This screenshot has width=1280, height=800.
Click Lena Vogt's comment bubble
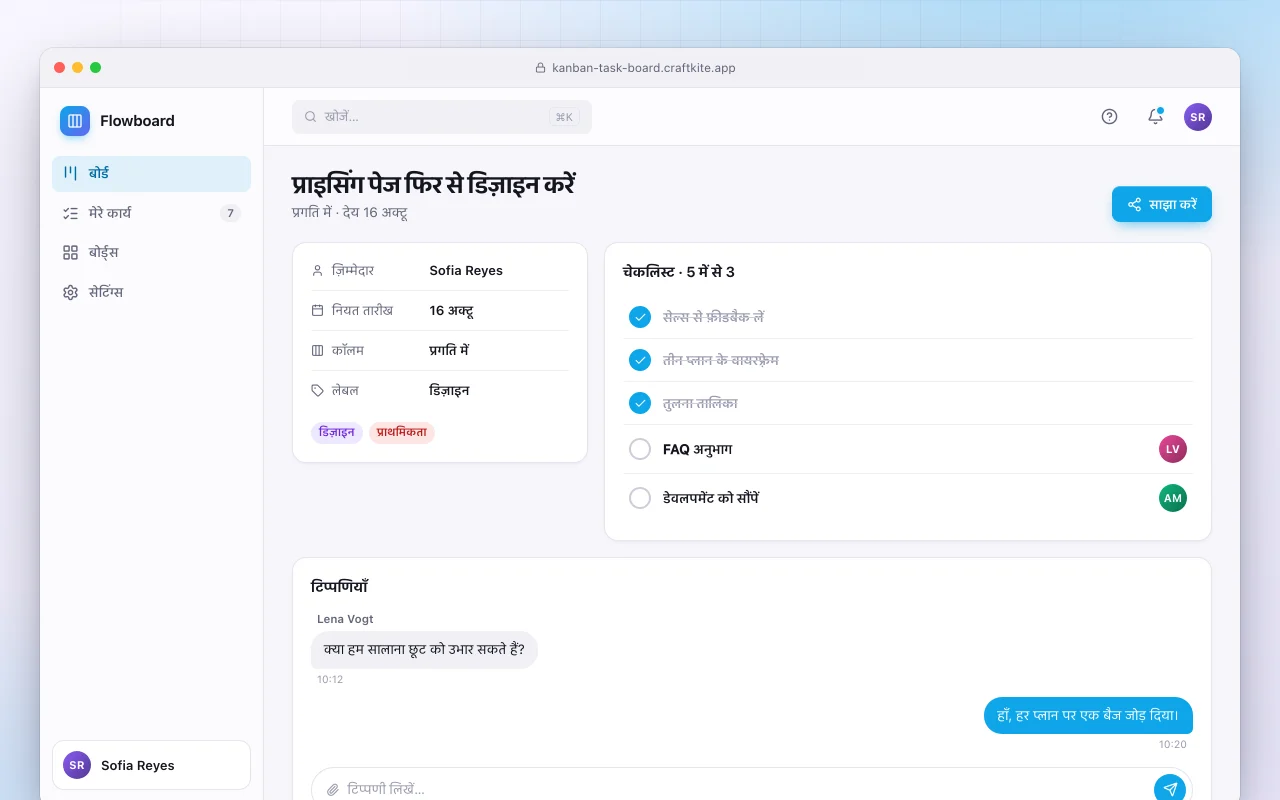click(x=424, y=650)
